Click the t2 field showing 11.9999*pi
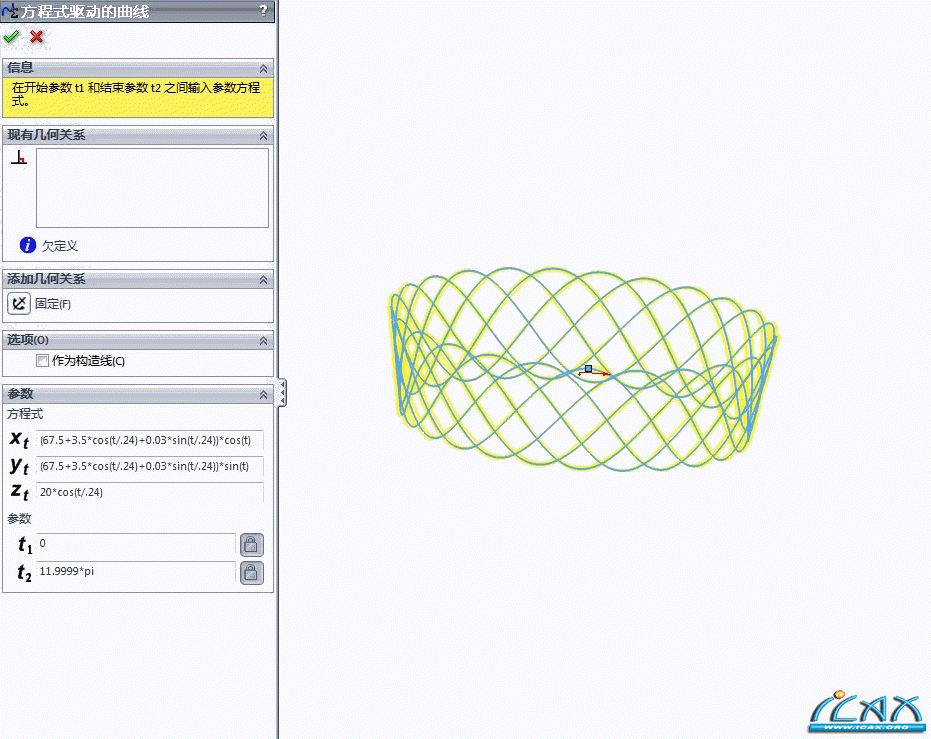 tap(136, 572)
